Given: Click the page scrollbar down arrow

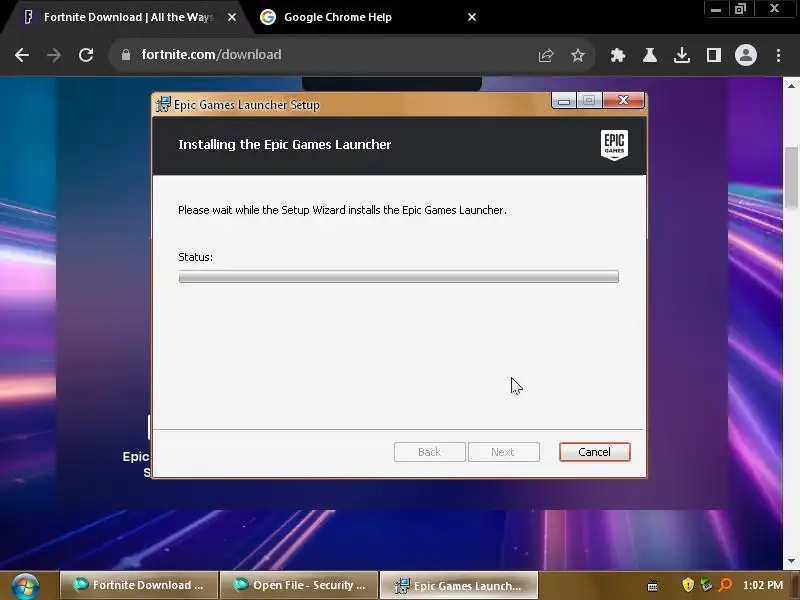Looking at the screenshot, I should 791,561.
